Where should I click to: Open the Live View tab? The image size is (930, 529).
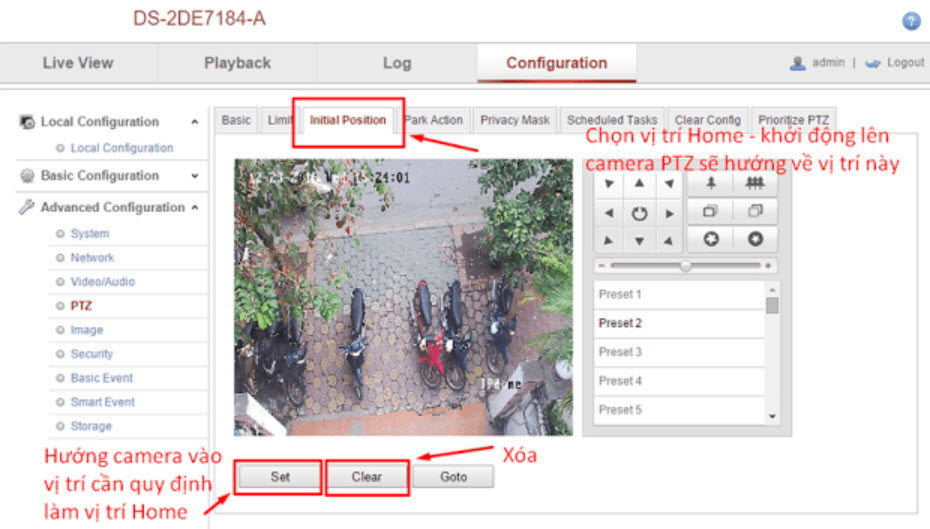(x=78, y=63)
